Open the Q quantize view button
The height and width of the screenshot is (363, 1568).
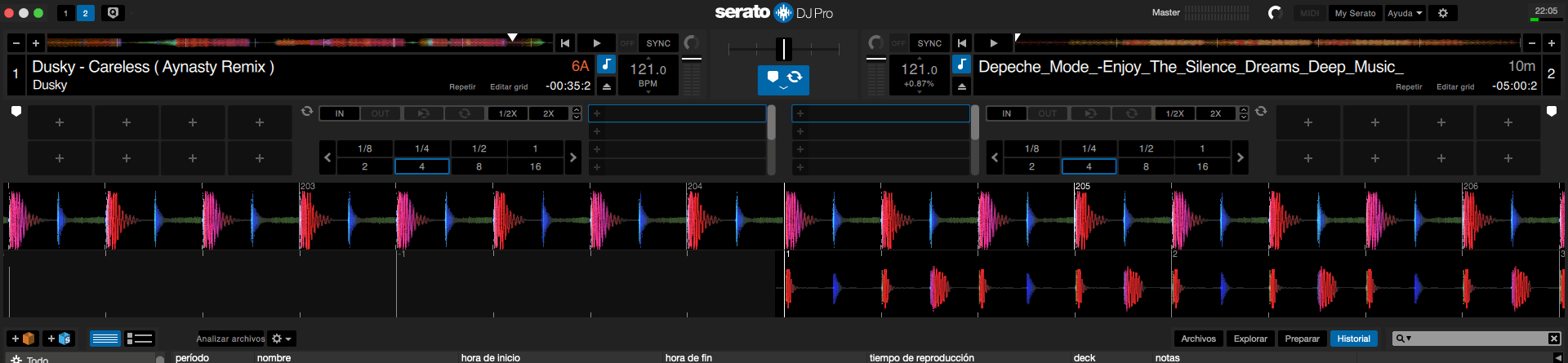(x=114, y=13)
